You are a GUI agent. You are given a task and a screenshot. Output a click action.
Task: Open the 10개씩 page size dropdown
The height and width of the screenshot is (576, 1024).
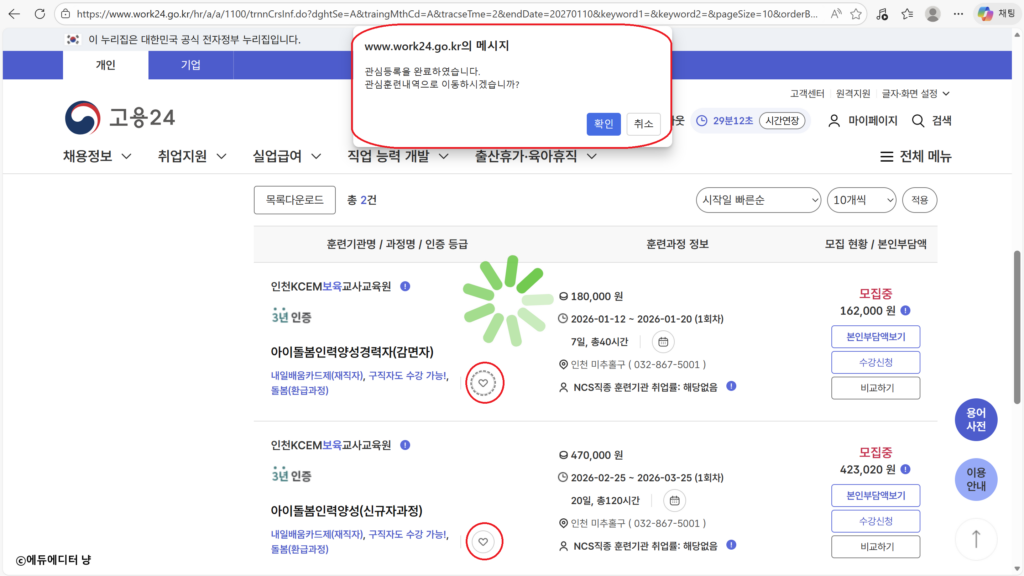click(x=864, y=200)
